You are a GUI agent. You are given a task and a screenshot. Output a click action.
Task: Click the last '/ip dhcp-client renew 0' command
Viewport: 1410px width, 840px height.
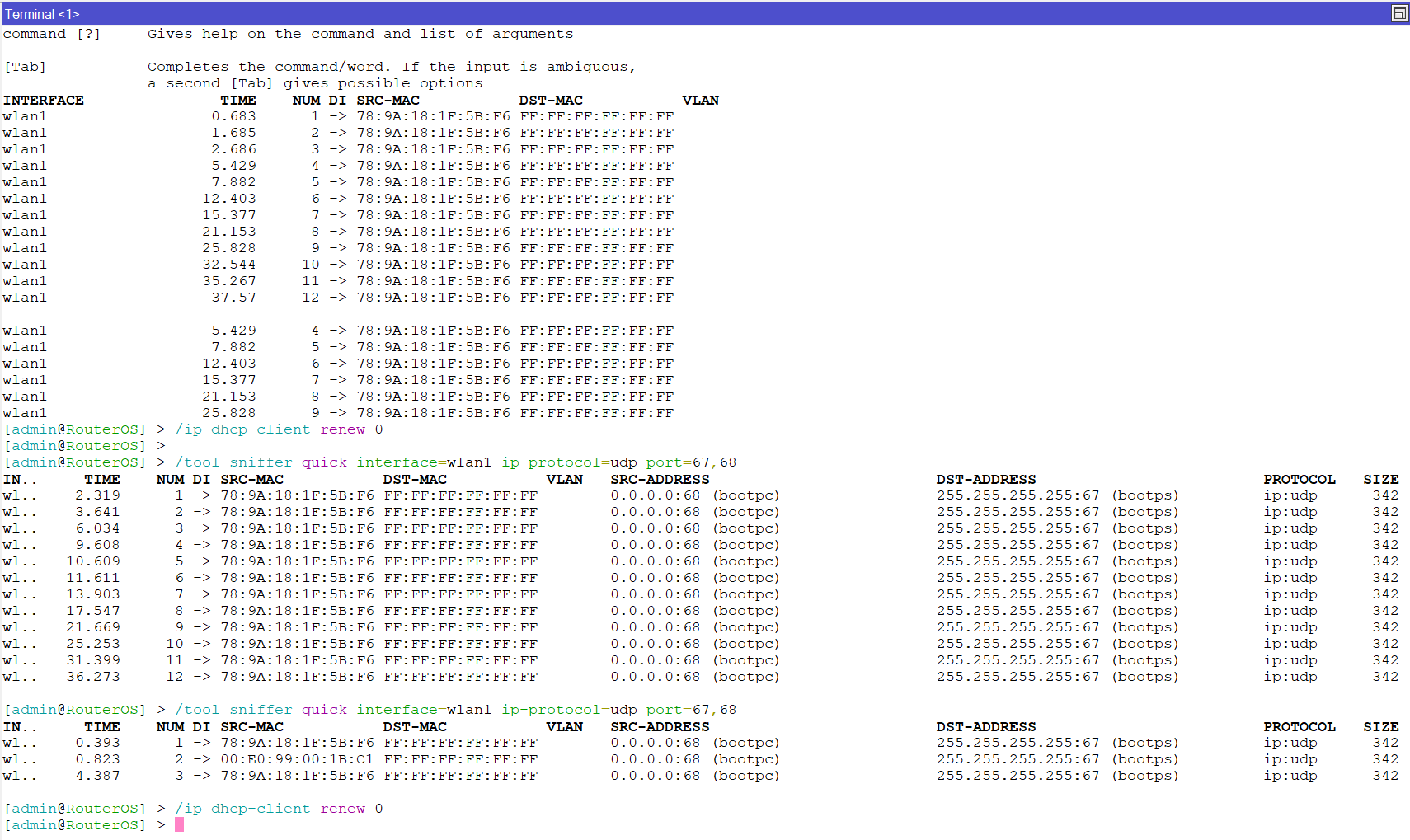[279, 809]
